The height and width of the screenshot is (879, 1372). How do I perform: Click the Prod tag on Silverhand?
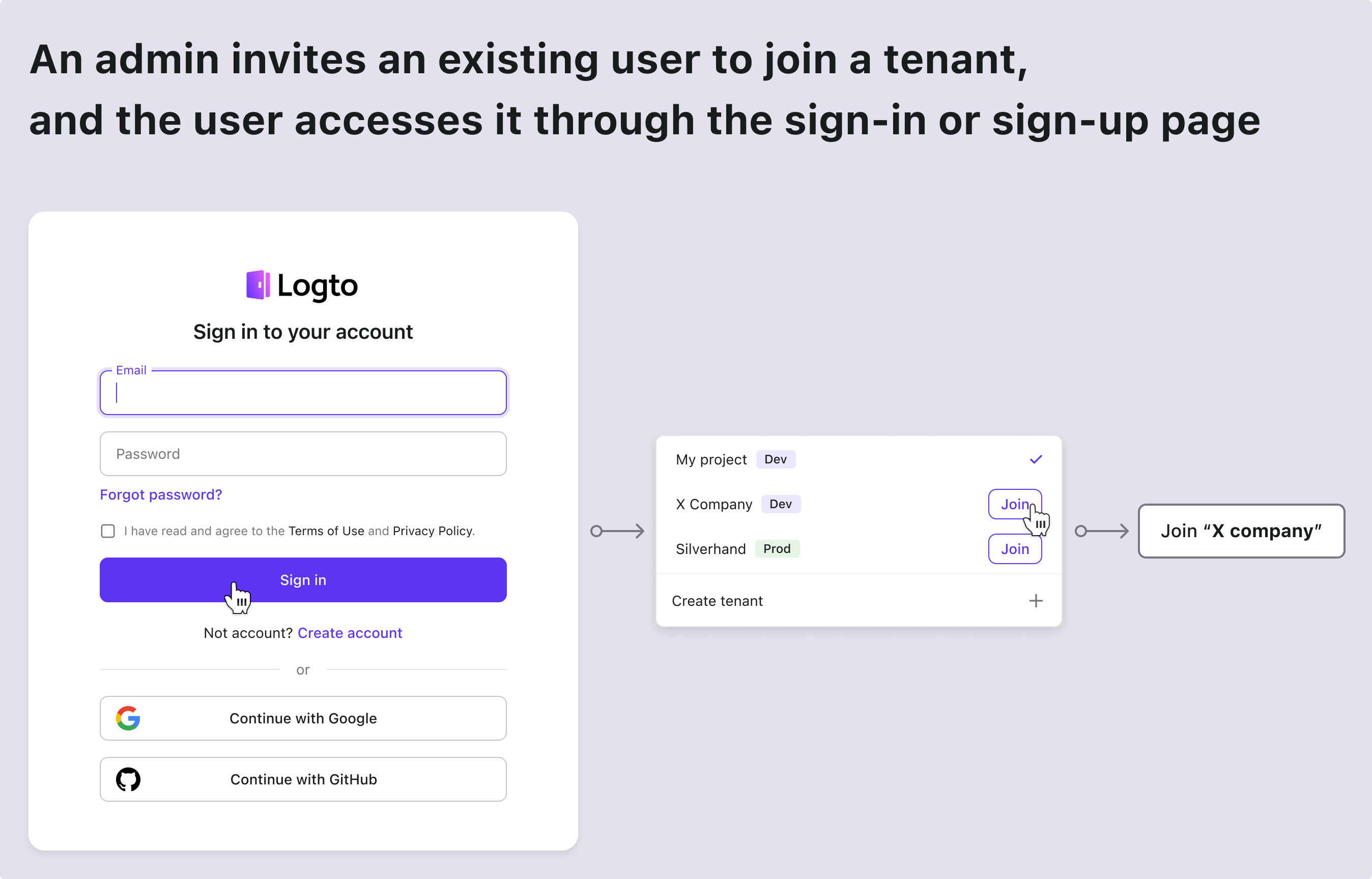tap(777, 548)
